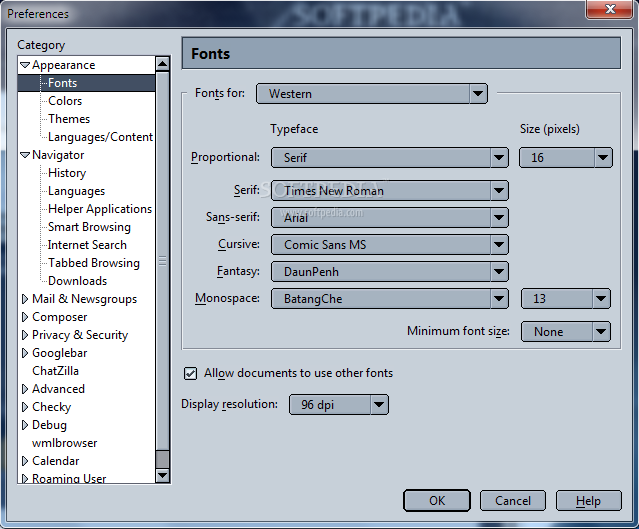Open Internet Search preferences

coord(87,245)
